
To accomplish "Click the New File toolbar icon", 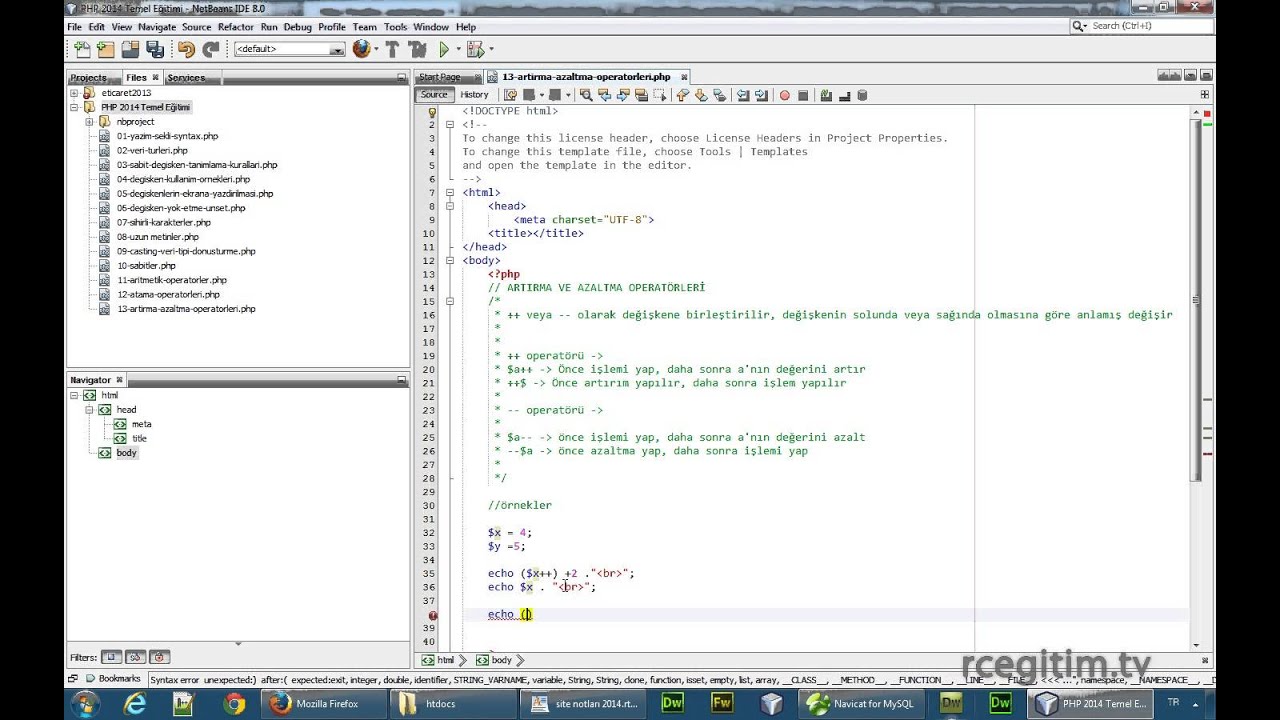I will 82,49.
